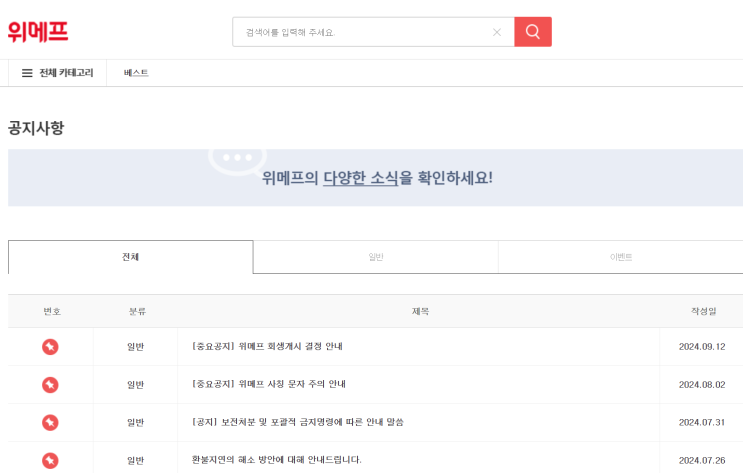Open notice 위메프 회생개시 결정 안내

click(267, 346)
